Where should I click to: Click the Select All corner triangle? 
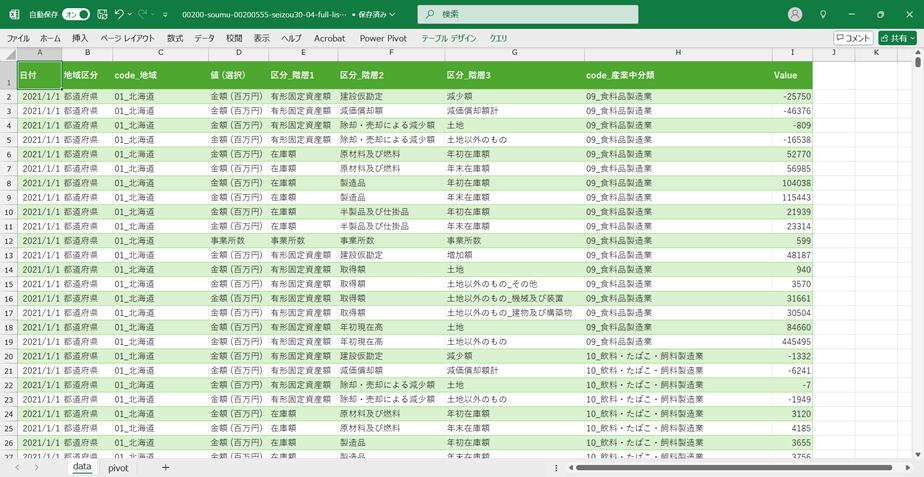pyautogui.click(x=8, y=53)
